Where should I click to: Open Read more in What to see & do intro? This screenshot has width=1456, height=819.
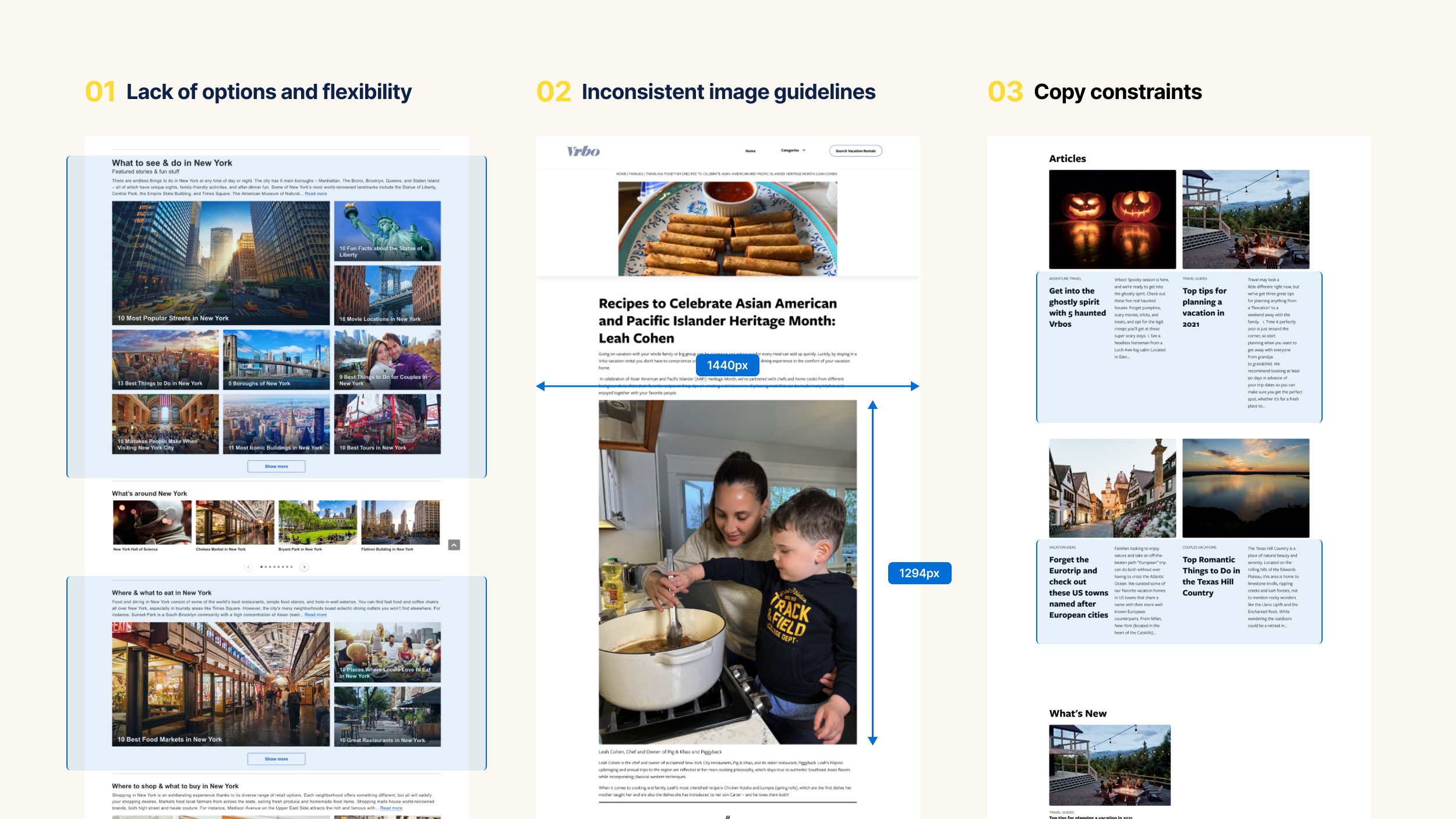(x=316, y=194)
